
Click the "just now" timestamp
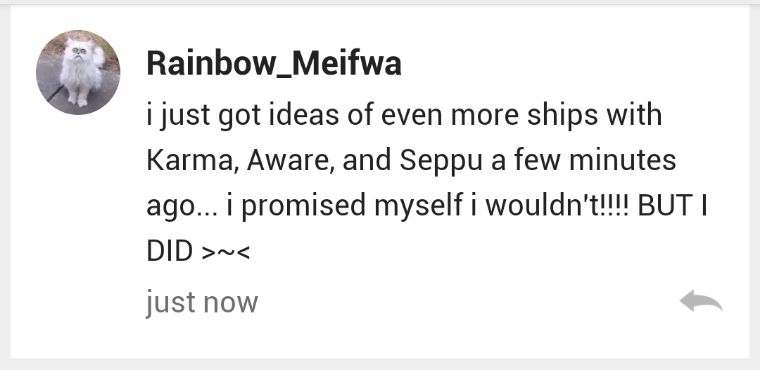(202, 303)
